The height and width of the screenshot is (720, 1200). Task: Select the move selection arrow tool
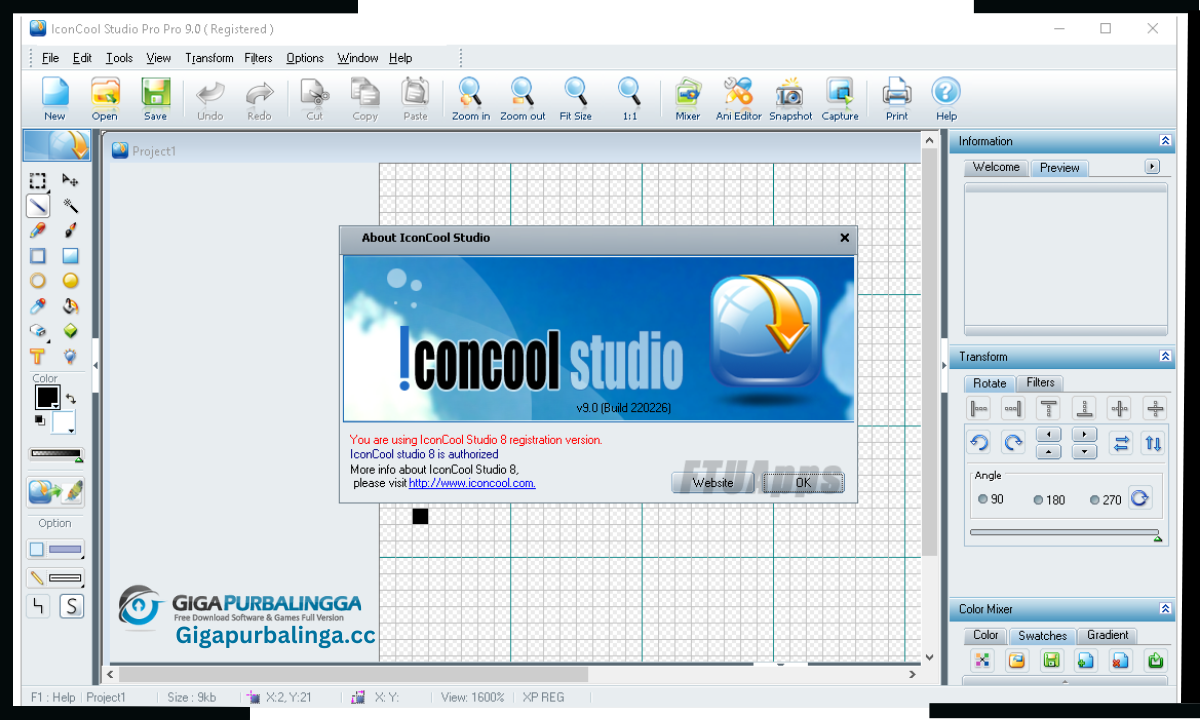[70, 181]
